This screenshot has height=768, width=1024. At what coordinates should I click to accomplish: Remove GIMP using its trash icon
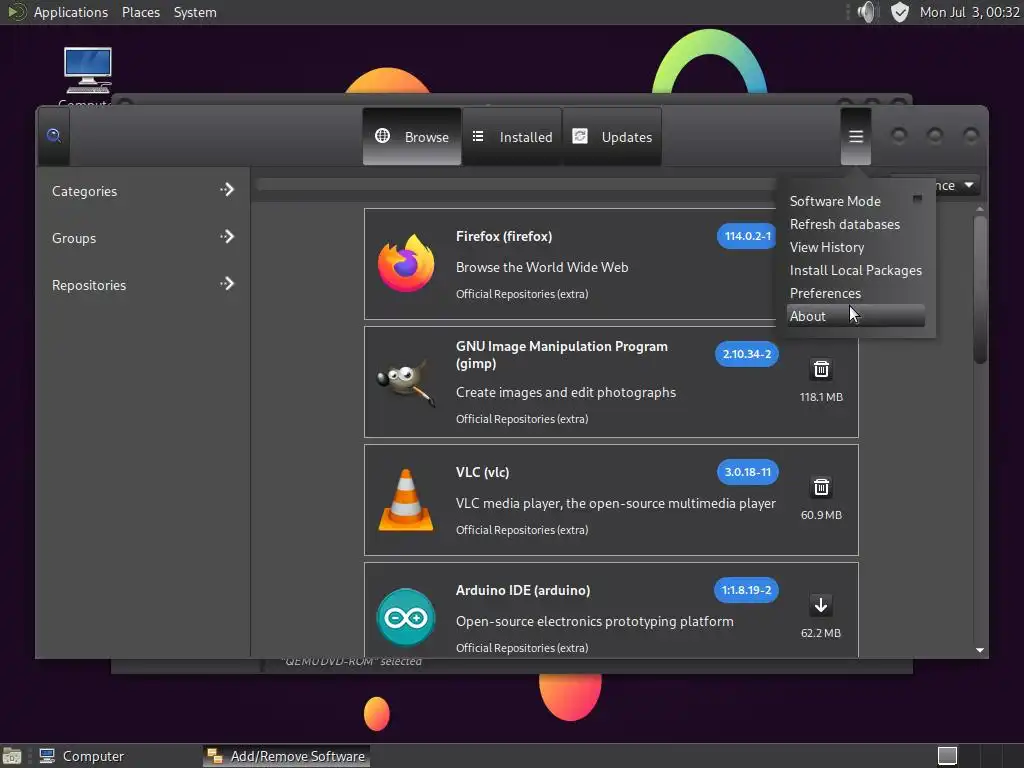pyautogui.click(x=821, y=370)
